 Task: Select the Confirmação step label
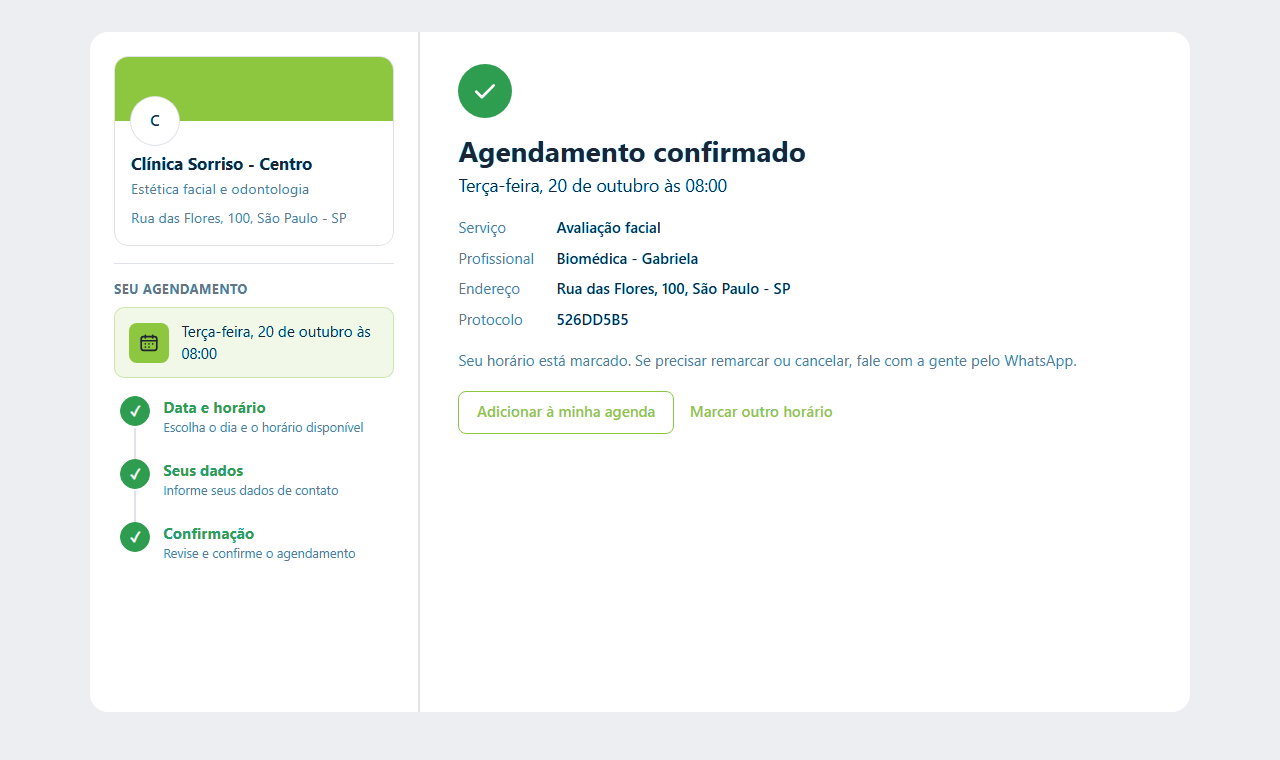point(209,534)
